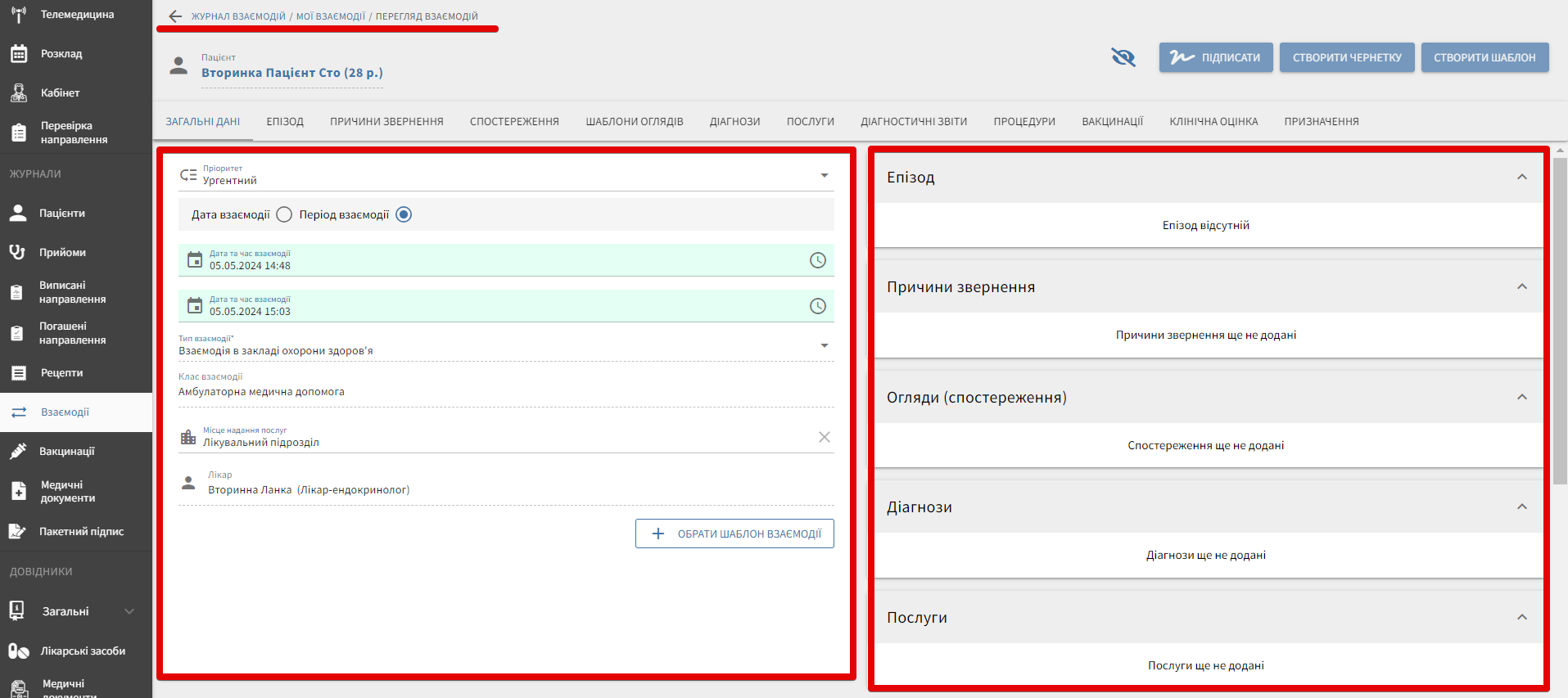1568x698 pixels.
Task: Toggle the crossed-eye visibility icon
Action: (x=1123, y=57)
